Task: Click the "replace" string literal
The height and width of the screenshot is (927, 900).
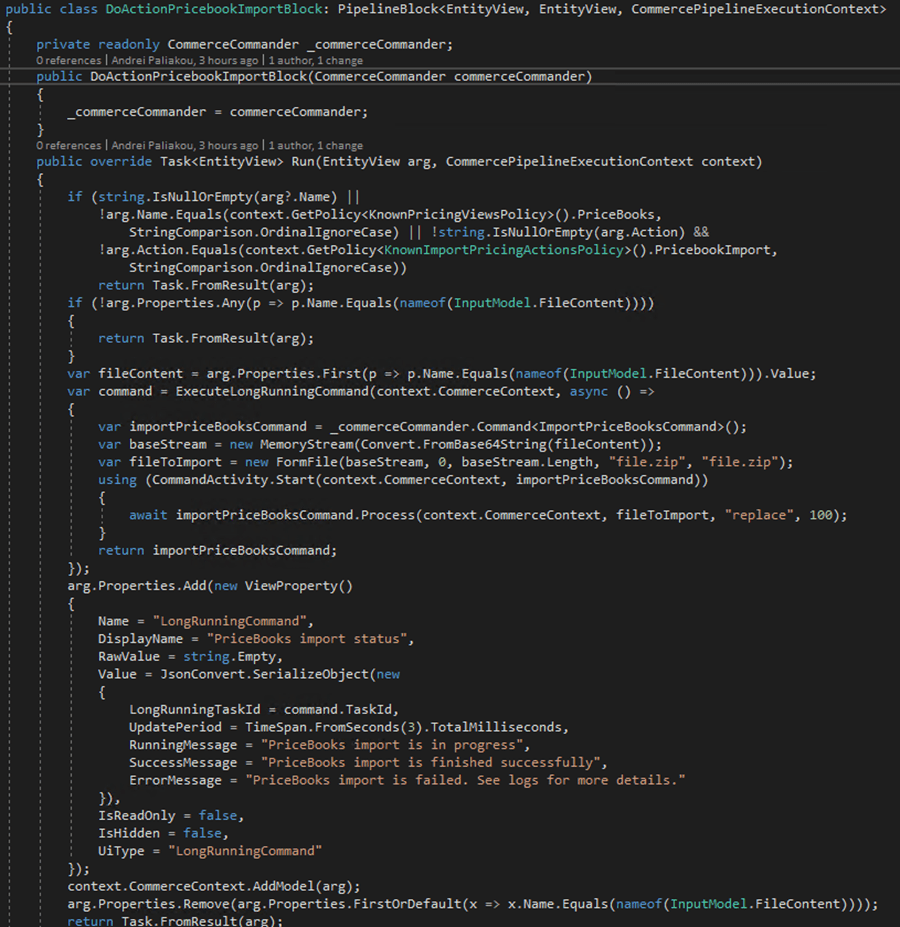Action: 759,515
